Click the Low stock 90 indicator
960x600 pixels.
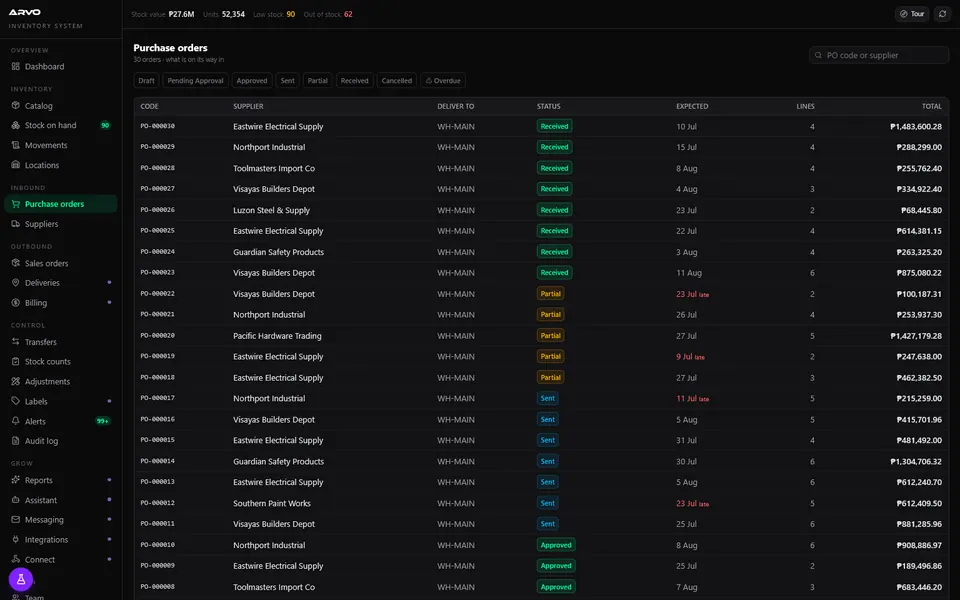(274, 14)
